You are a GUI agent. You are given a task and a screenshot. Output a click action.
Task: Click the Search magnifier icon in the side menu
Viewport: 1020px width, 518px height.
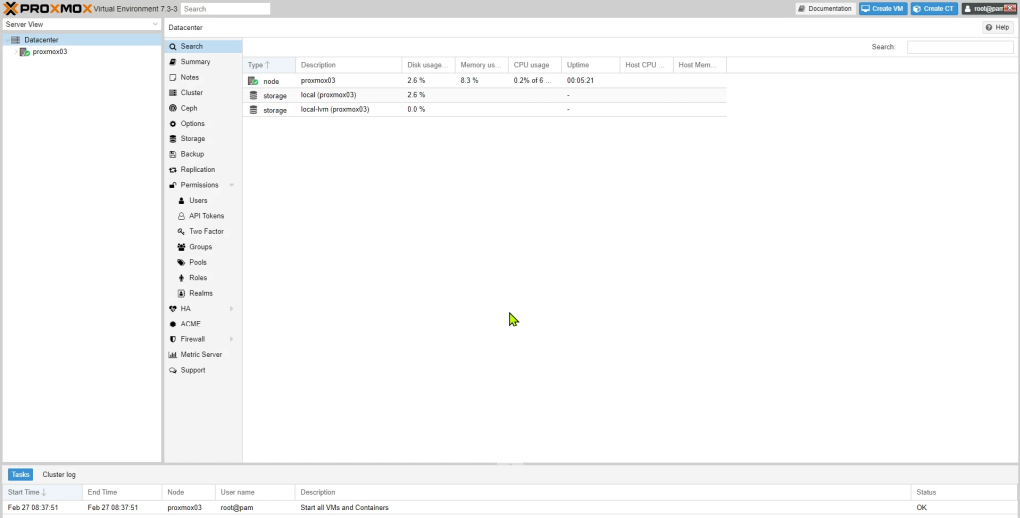coord(172,47)
